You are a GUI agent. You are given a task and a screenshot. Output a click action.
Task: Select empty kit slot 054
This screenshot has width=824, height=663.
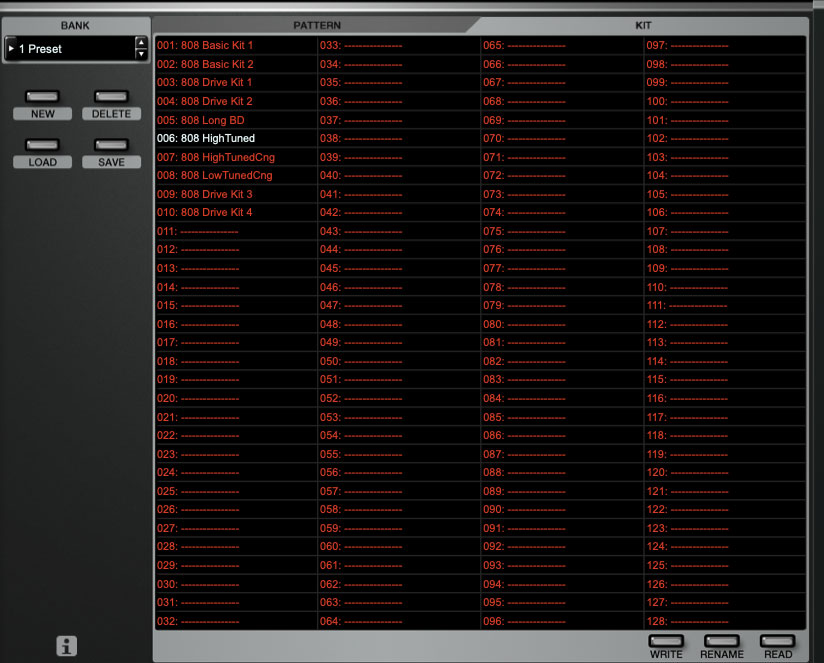399,435
